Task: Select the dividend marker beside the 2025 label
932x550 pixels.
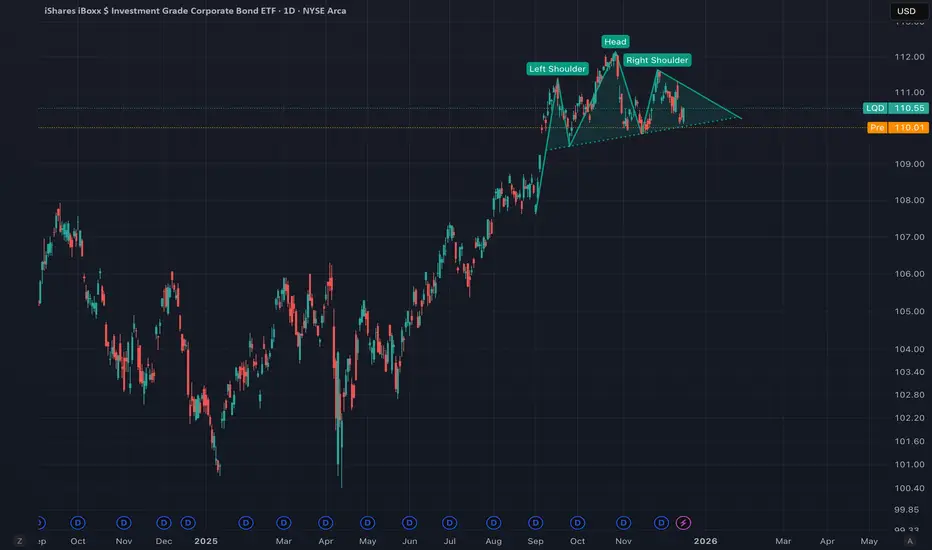Action: tap(188, 523)
